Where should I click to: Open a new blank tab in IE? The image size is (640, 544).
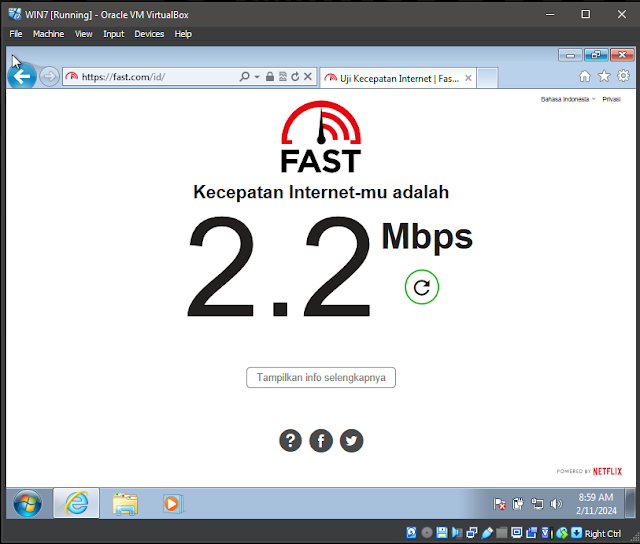click(487, 78)
